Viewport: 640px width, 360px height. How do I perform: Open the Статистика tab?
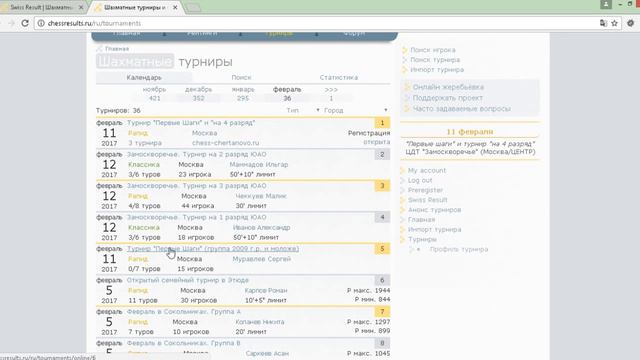point(339,77)
